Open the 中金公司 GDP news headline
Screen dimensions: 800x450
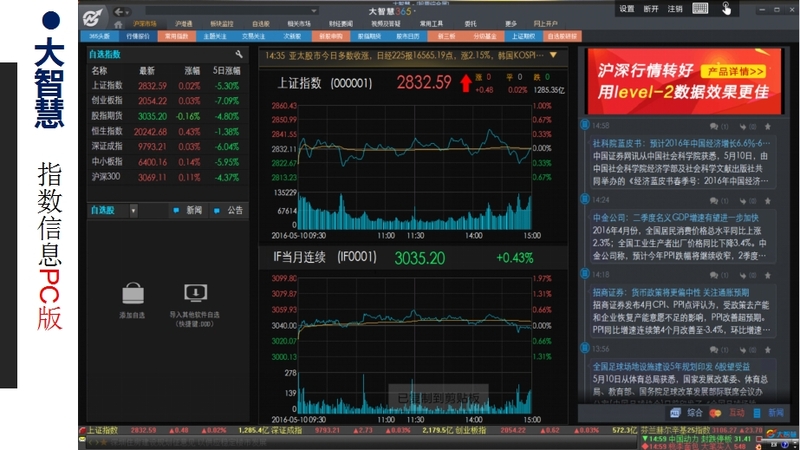click(675, 218)
